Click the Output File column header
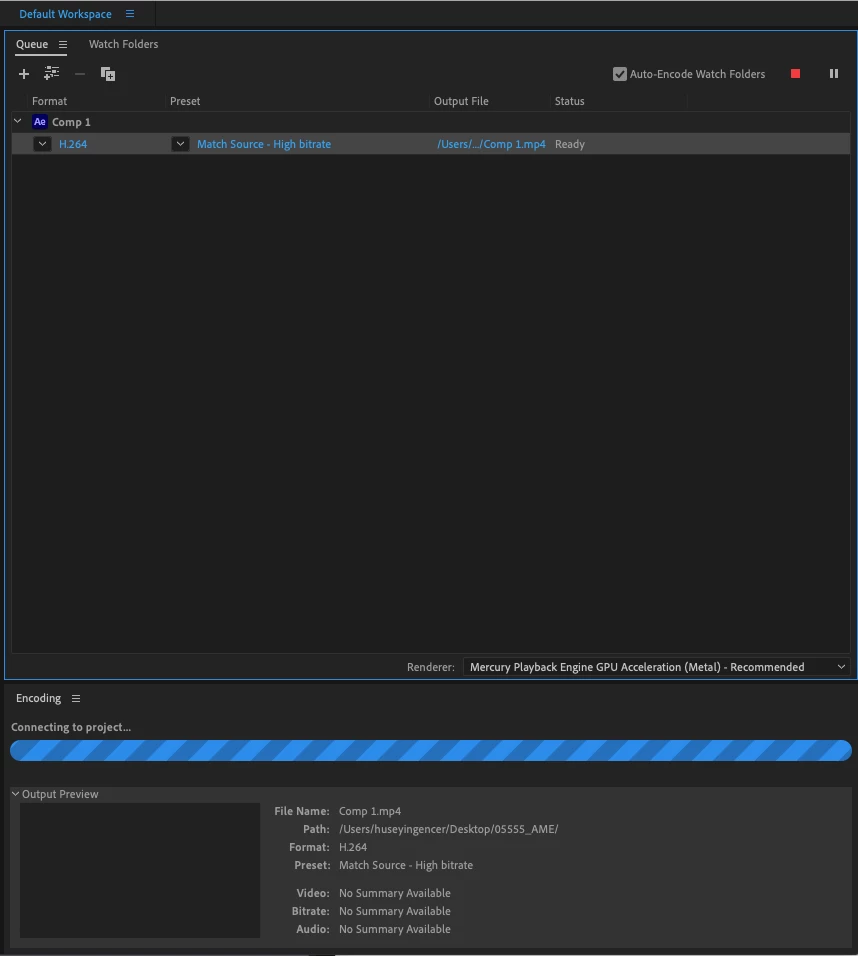This screenshot has width=858, height=956. pos(461,101)
